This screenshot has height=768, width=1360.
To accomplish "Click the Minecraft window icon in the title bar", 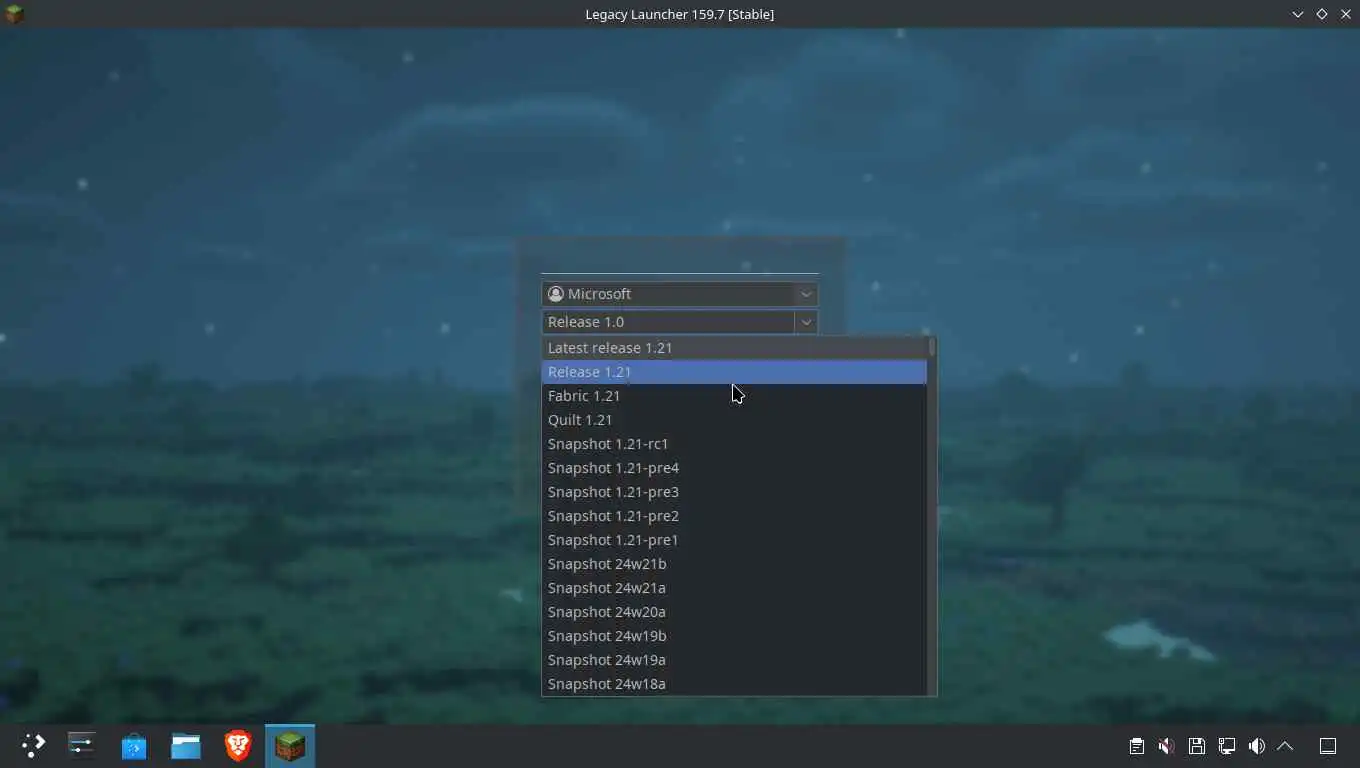I will point(13,14).
